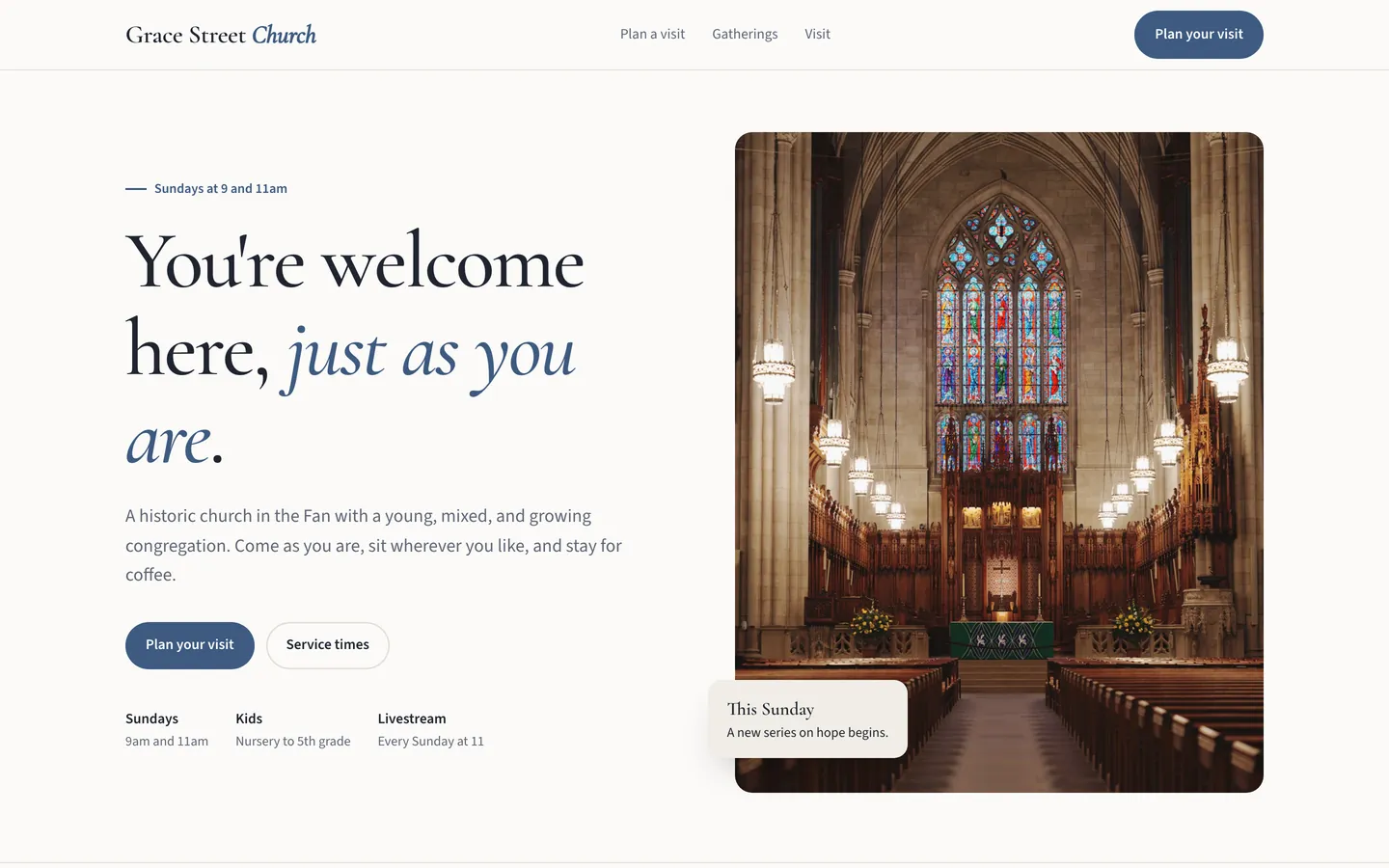Viewport: 1389px width, 868px height.
Task: Click the "Every Sunday at 11" text
Action: pyautogui.click(x=431, y=742)
